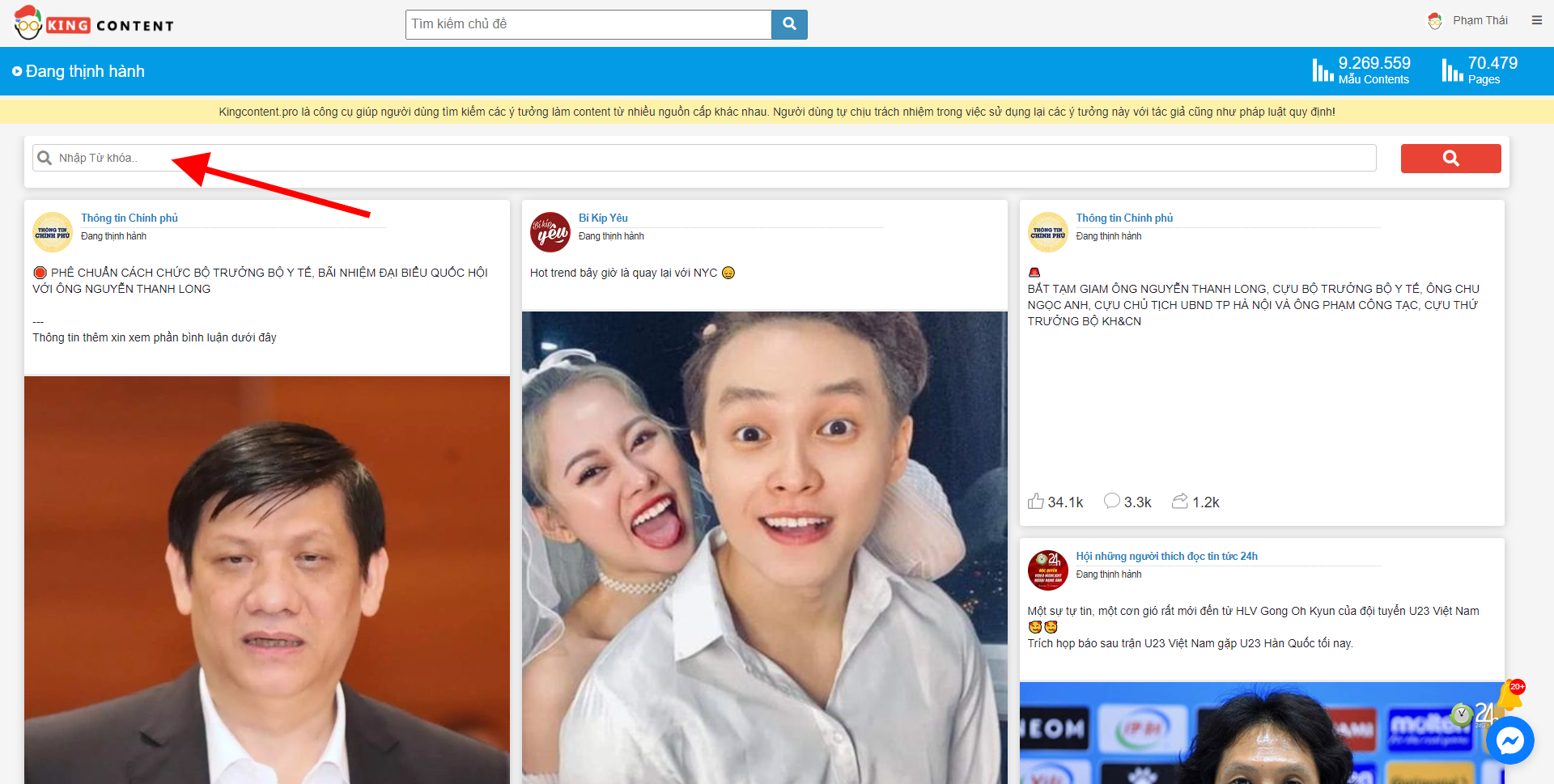Select 'Thông tin thêm xin xem phần bình luận' text
This screenshot has width=1554, height=784.
155,337
